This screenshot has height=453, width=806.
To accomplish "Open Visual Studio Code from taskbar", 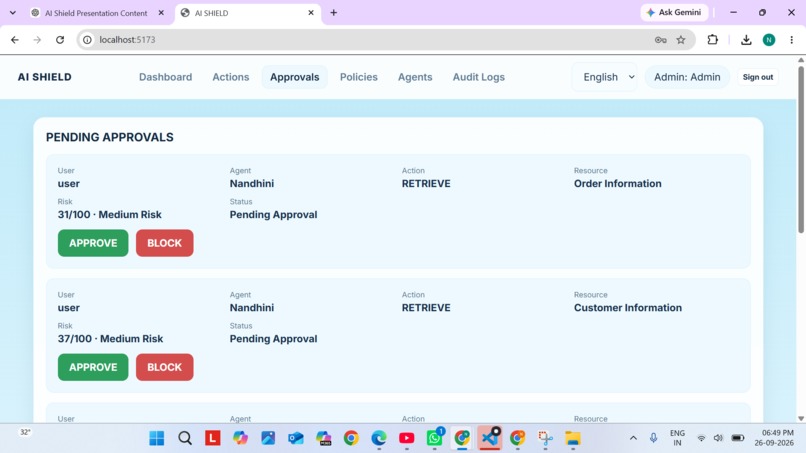I will pyautogui.click(x=489, y=438).
